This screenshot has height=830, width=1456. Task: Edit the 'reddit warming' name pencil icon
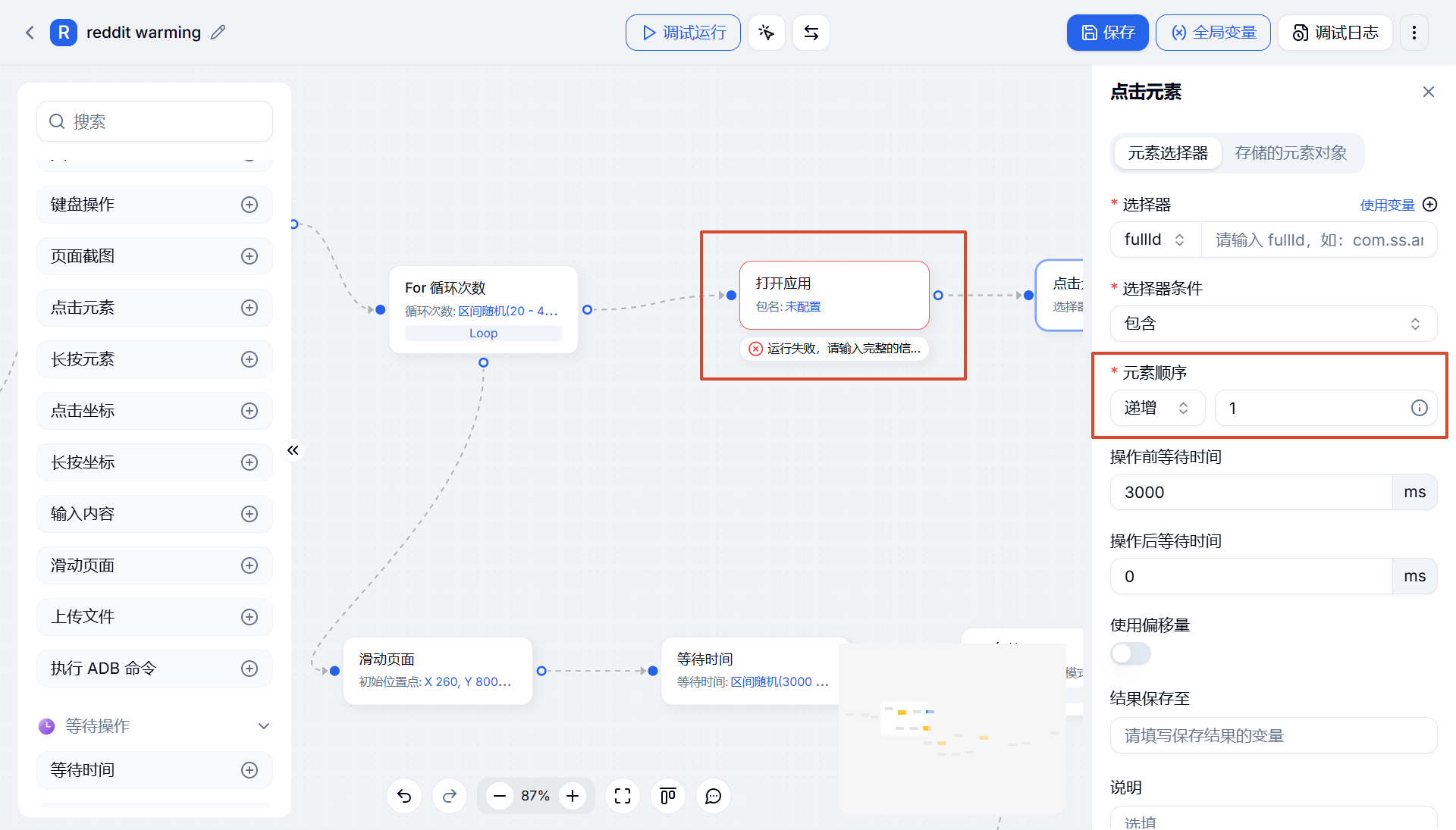[x=218, y=33]
